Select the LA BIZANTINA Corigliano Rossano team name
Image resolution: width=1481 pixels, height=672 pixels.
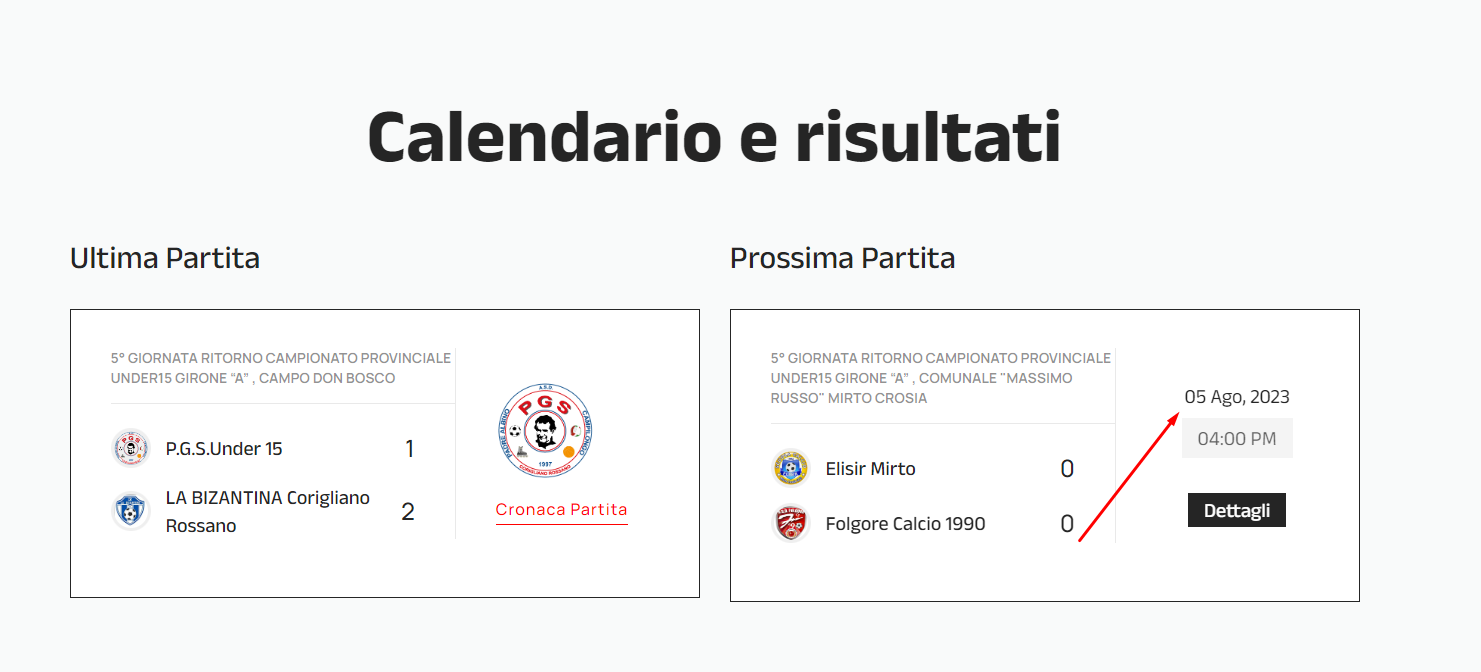tap(267, 511)
